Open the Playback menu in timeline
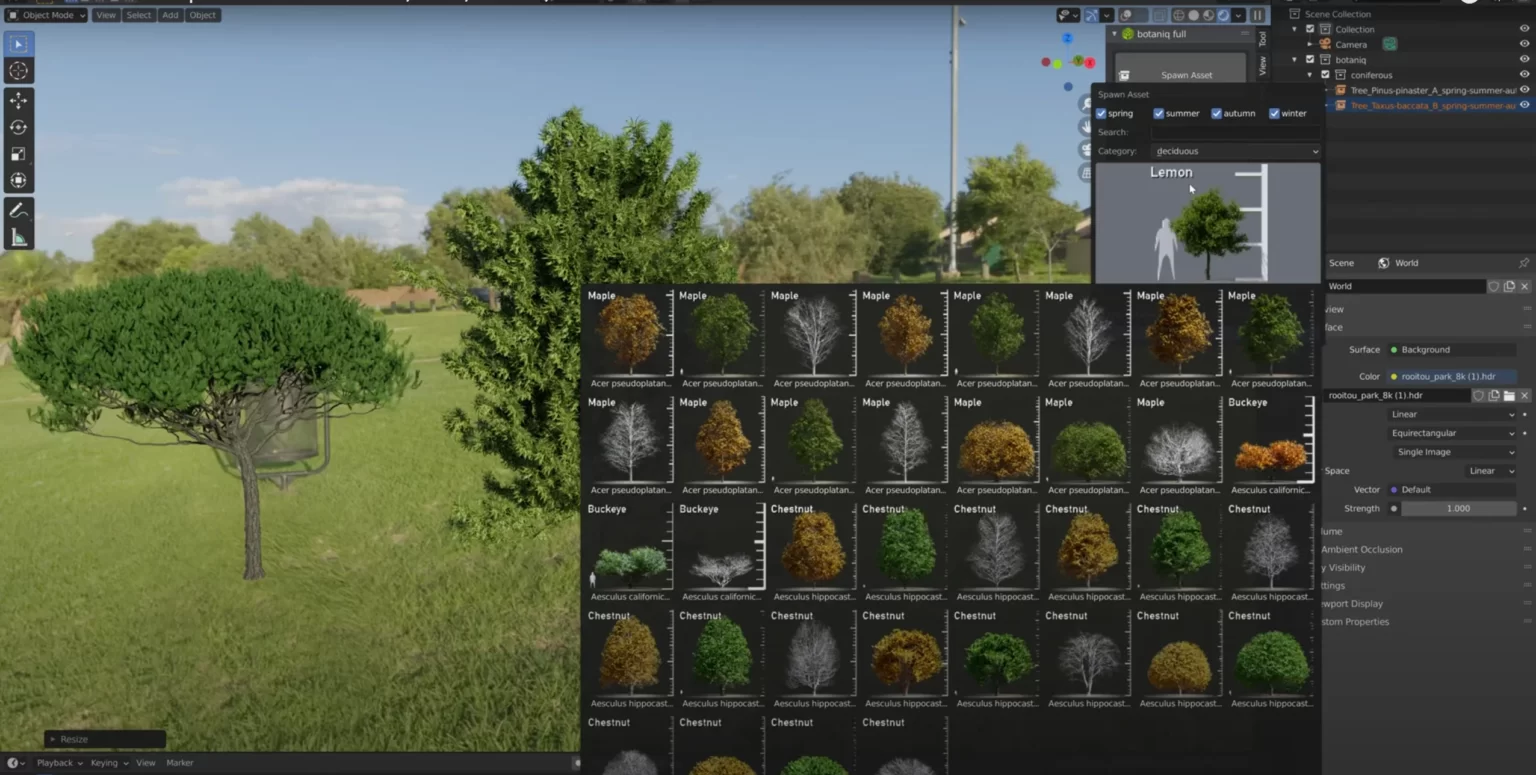 [x=59, y=763]
